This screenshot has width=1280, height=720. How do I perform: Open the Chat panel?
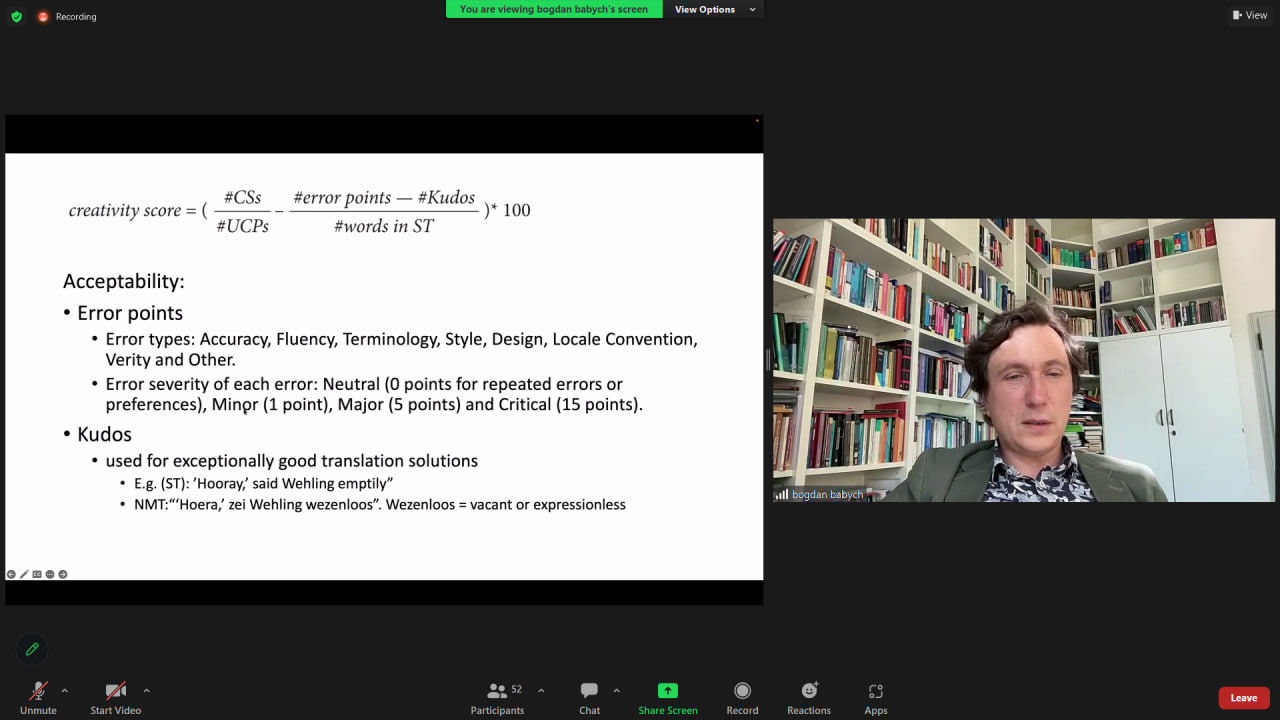589,697
